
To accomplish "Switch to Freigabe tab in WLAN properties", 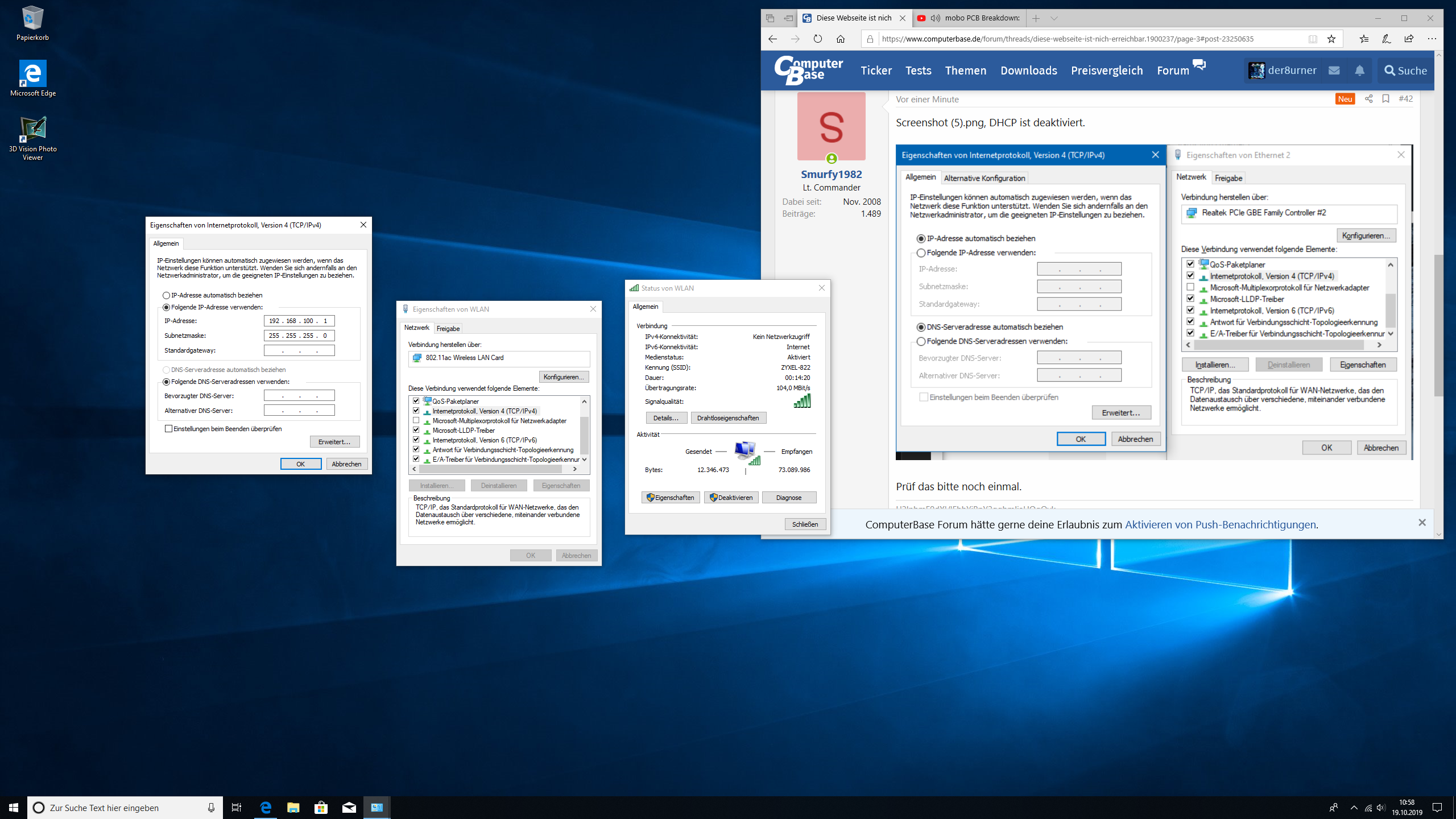I will (448, 329).
